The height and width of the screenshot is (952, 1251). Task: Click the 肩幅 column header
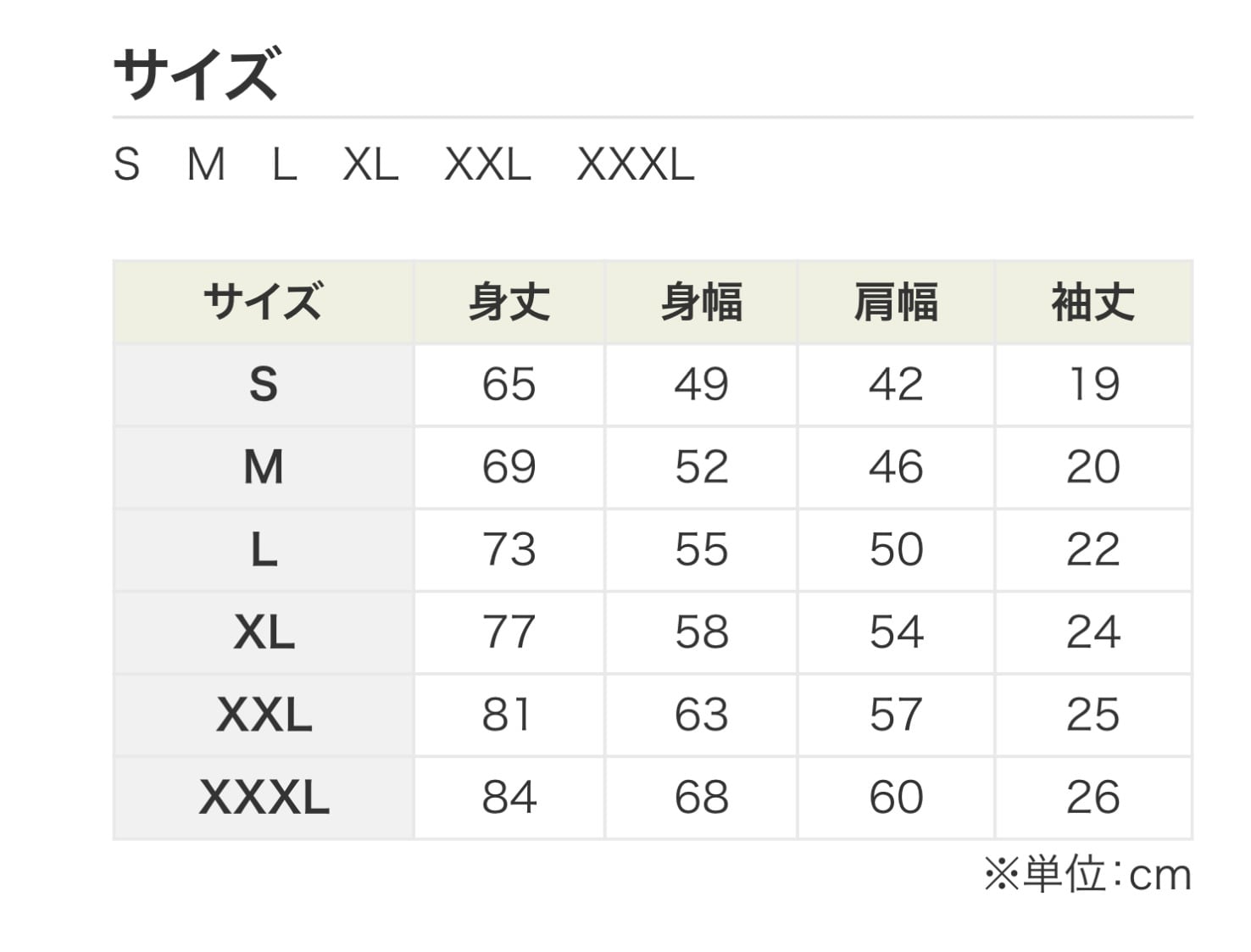tap(896, 303)
